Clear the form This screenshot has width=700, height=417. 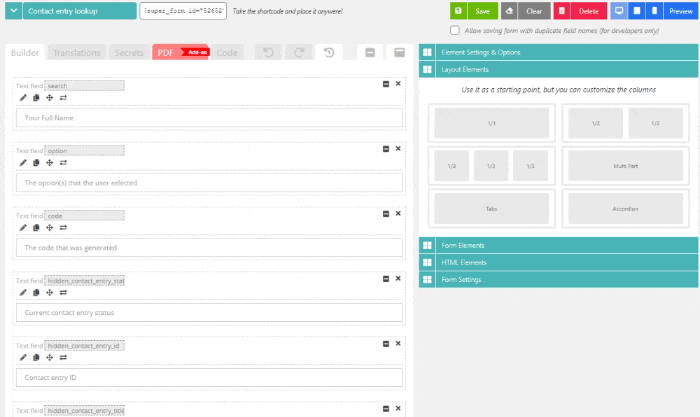tap(534, 11)
